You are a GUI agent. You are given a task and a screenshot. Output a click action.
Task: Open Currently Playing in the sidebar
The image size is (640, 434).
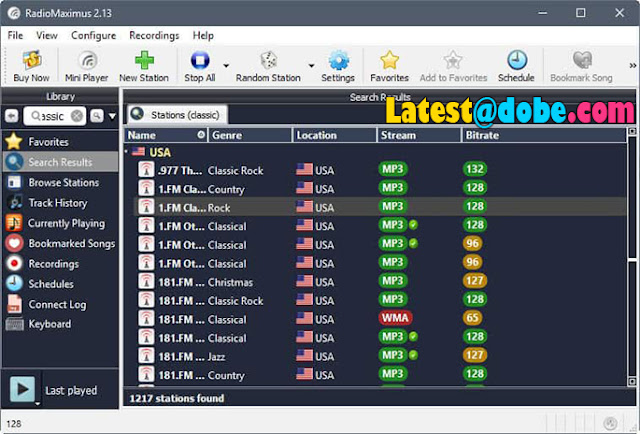[x=60, y=223]
